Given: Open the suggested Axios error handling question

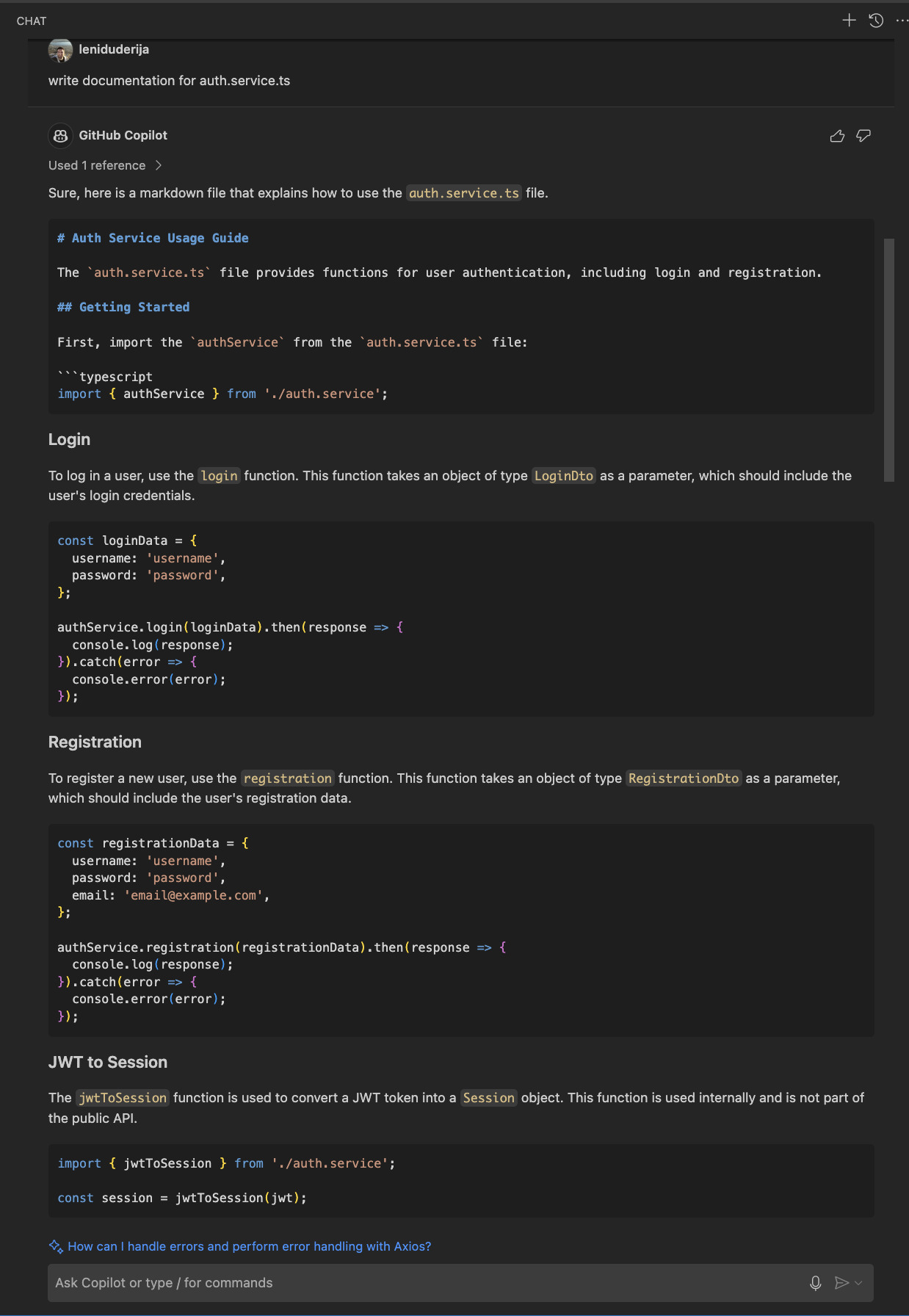Looking at the screenshot, I should coord(250,1246).
